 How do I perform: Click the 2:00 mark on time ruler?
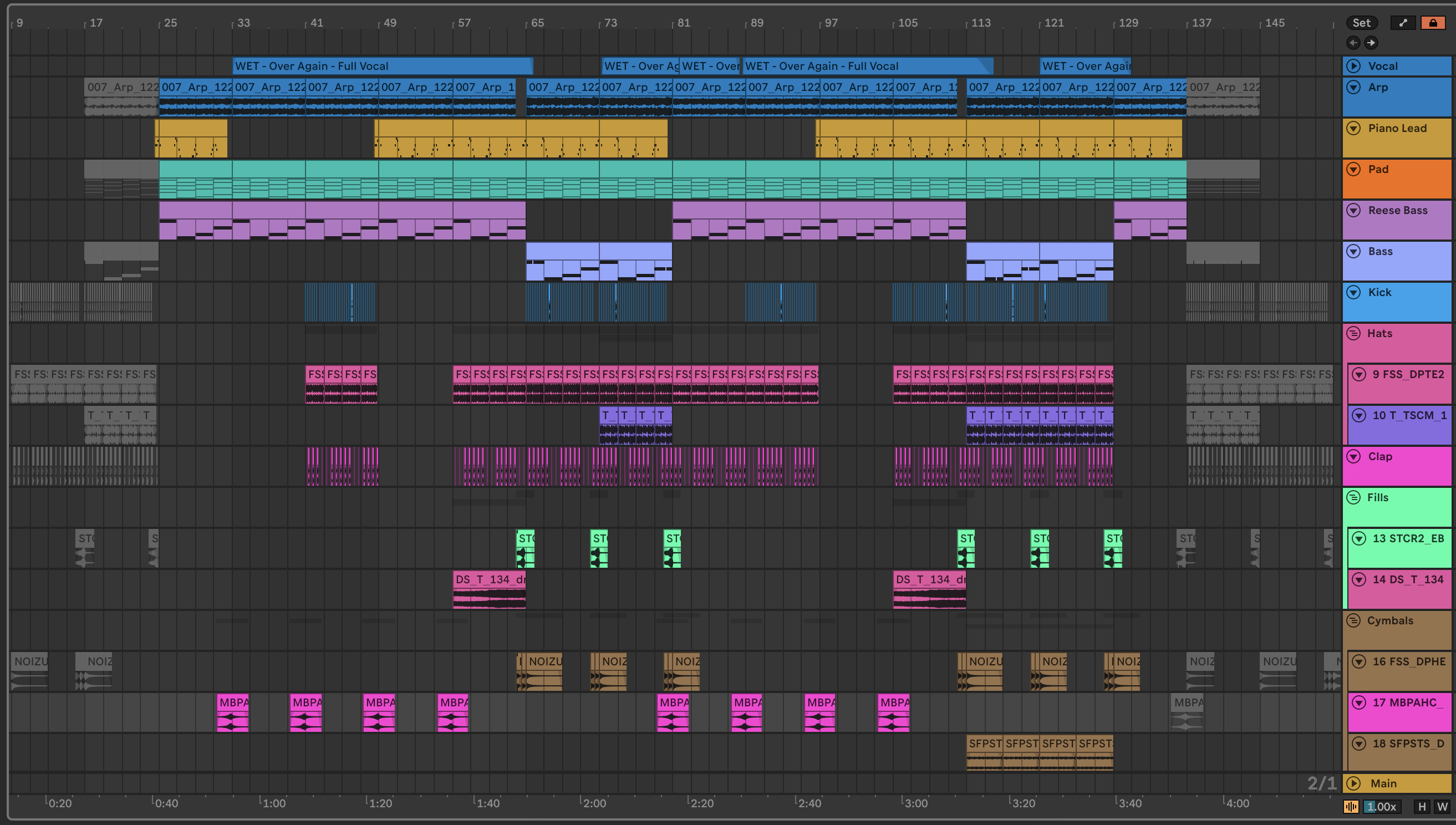(x=594, y=803)
